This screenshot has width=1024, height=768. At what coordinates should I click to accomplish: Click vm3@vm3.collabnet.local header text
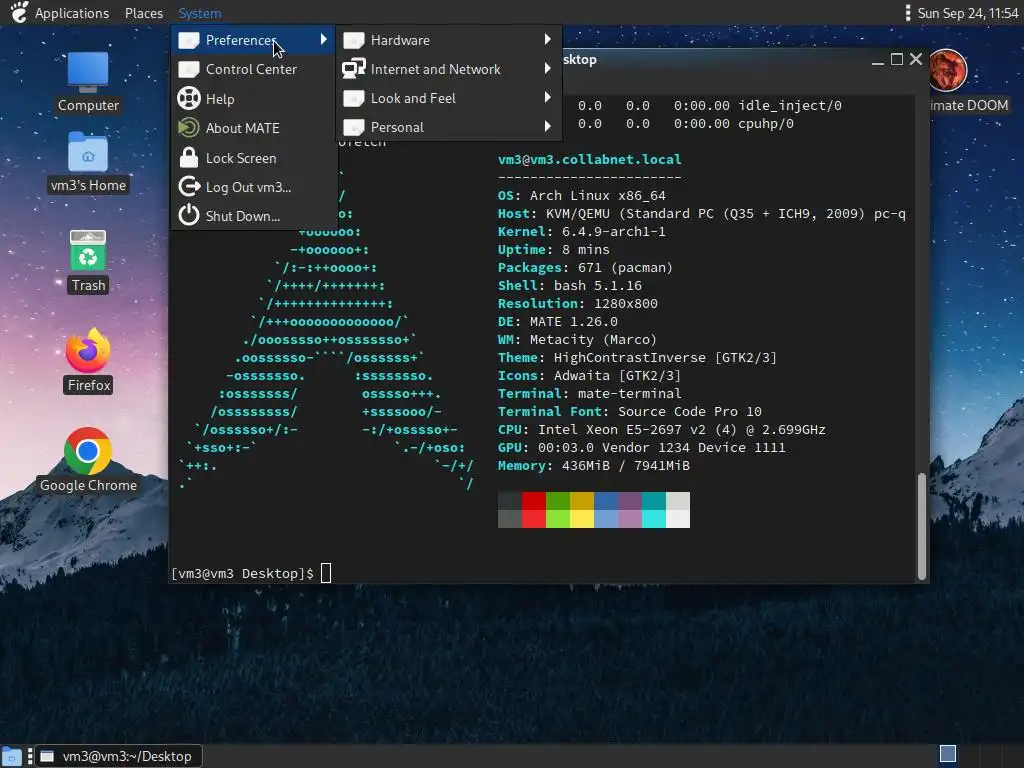coord(590,159)
